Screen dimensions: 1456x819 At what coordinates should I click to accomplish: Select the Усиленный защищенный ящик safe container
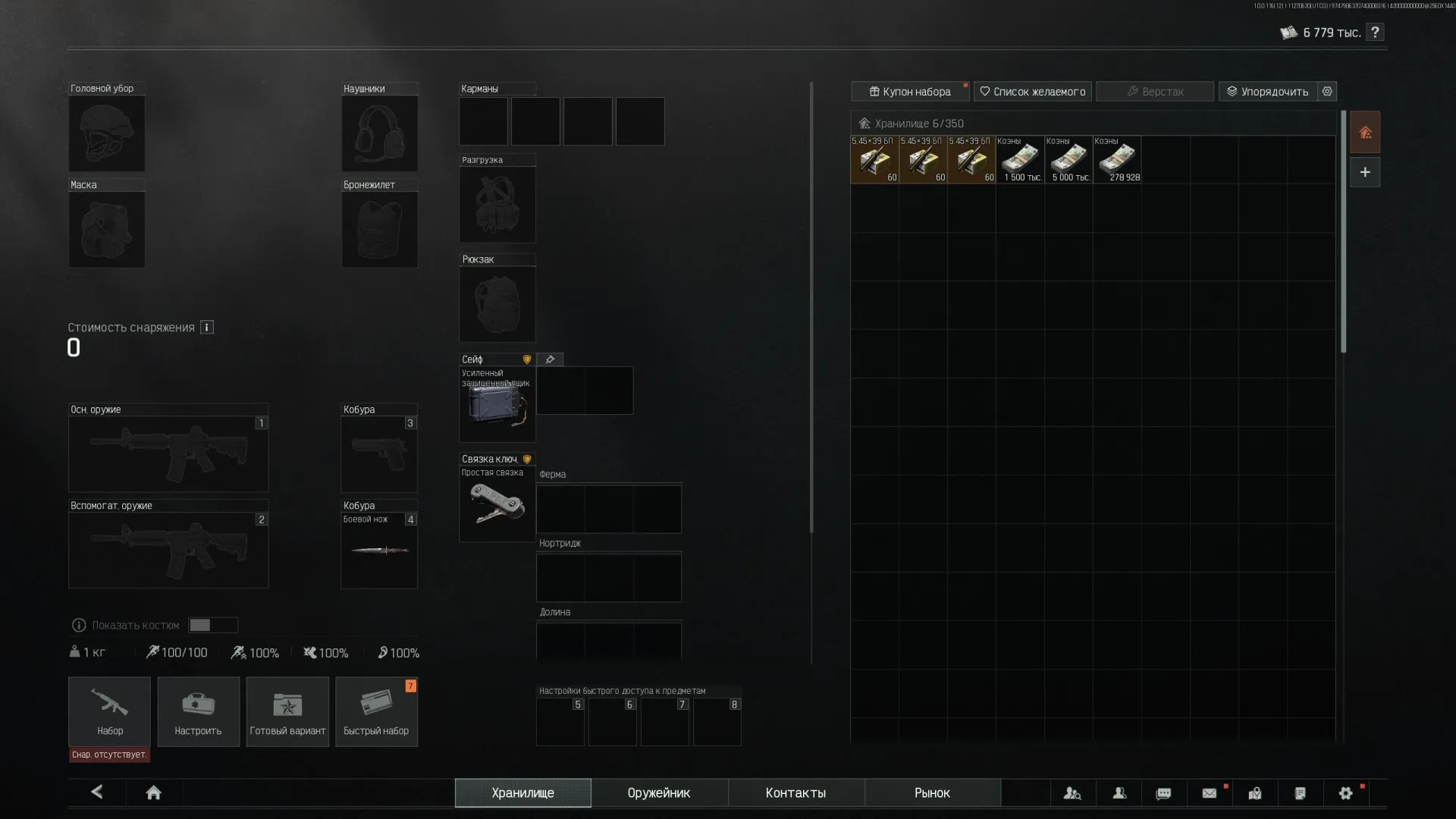497,404
